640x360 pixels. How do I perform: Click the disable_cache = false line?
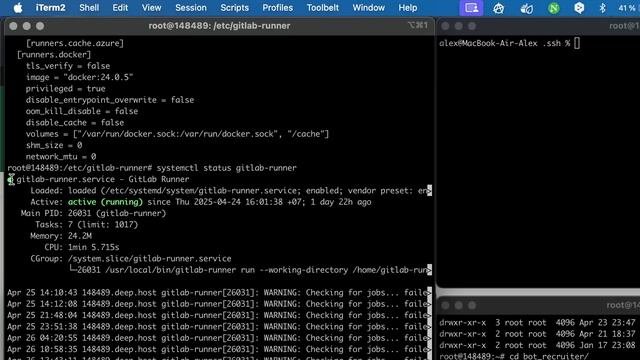75,122
